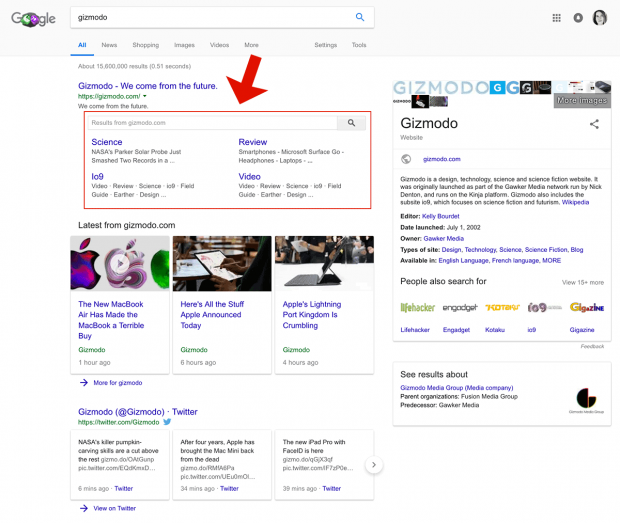
Task: Click Twitter source under 6 mins ago
Action: (x=124, y=489)
